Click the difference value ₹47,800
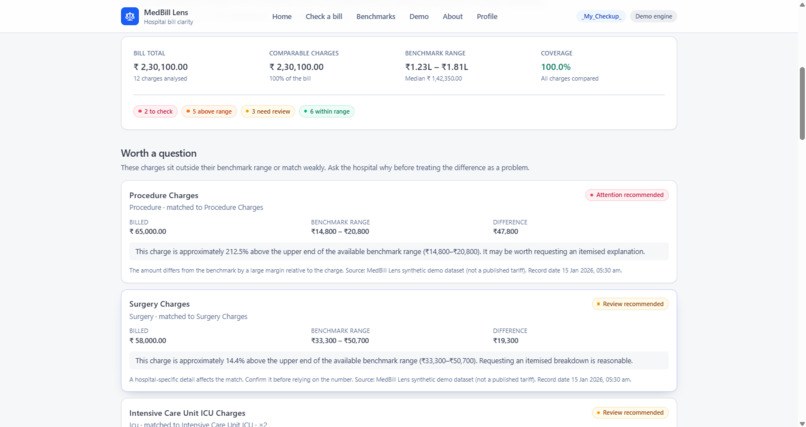 tap(505, 232)
